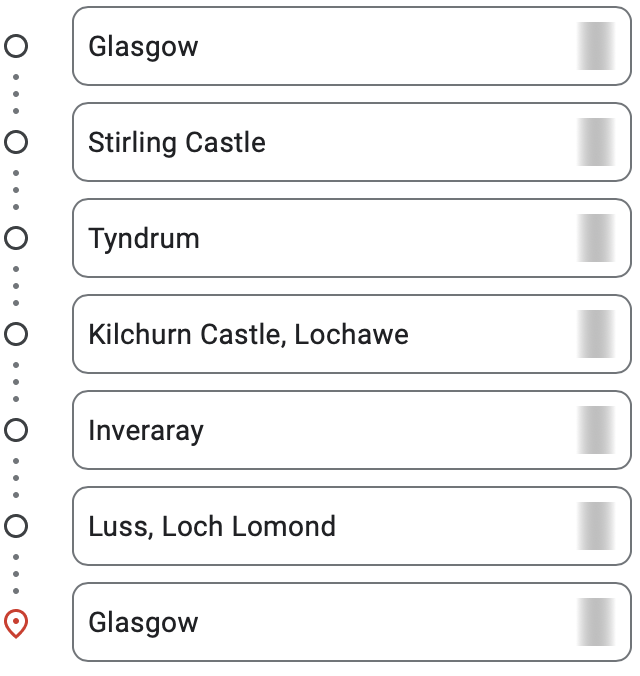Click the circle marker for Kilchurn Castle, Lochawe
The image size is (640, 676).
pos(16,334)
